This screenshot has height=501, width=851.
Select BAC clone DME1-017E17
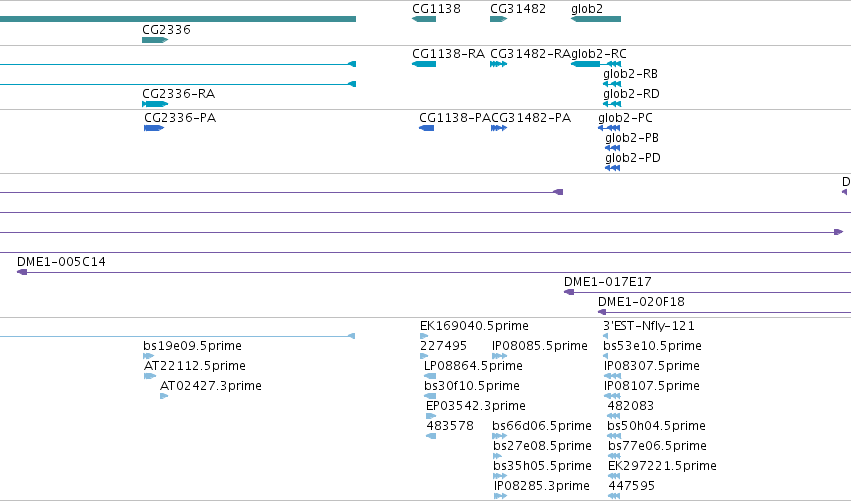[708, 293]
